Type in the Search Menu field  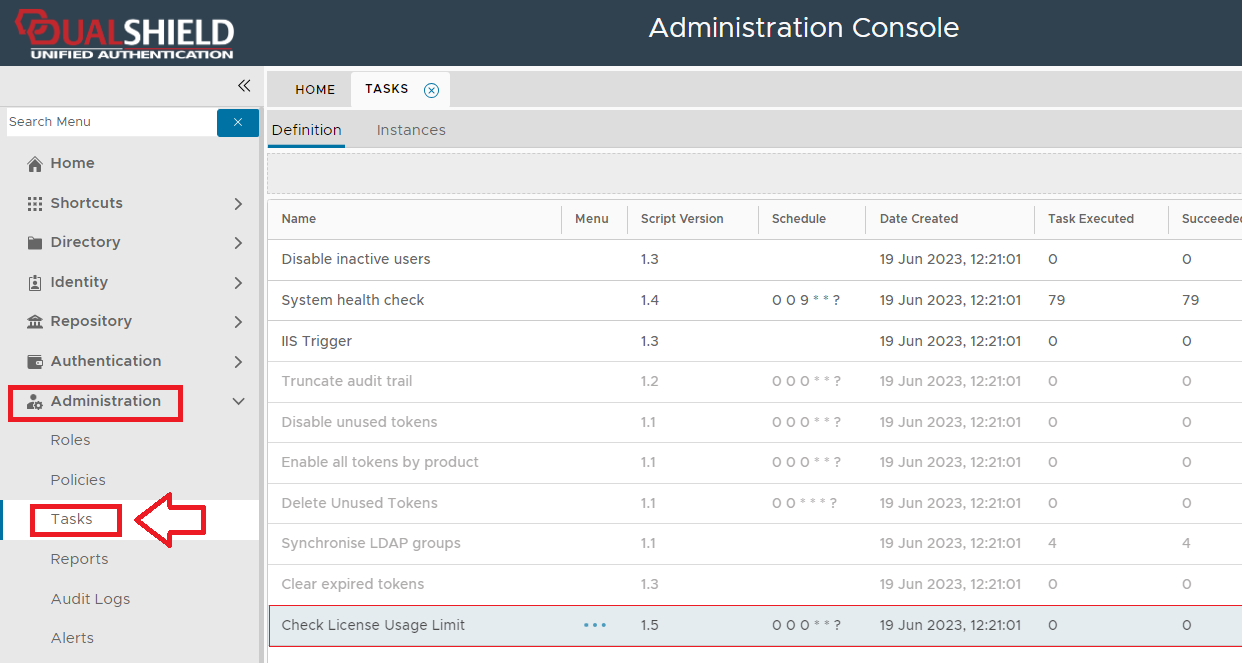point(108,122)
